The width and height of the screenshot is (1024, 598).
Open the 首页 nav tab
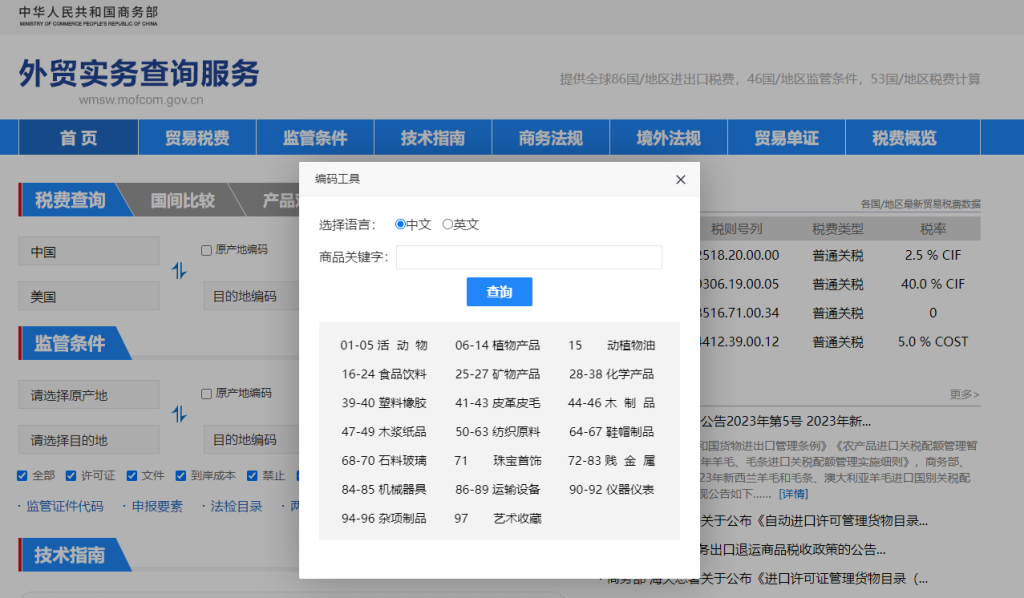pyautogui.click(x=78, y=138)
